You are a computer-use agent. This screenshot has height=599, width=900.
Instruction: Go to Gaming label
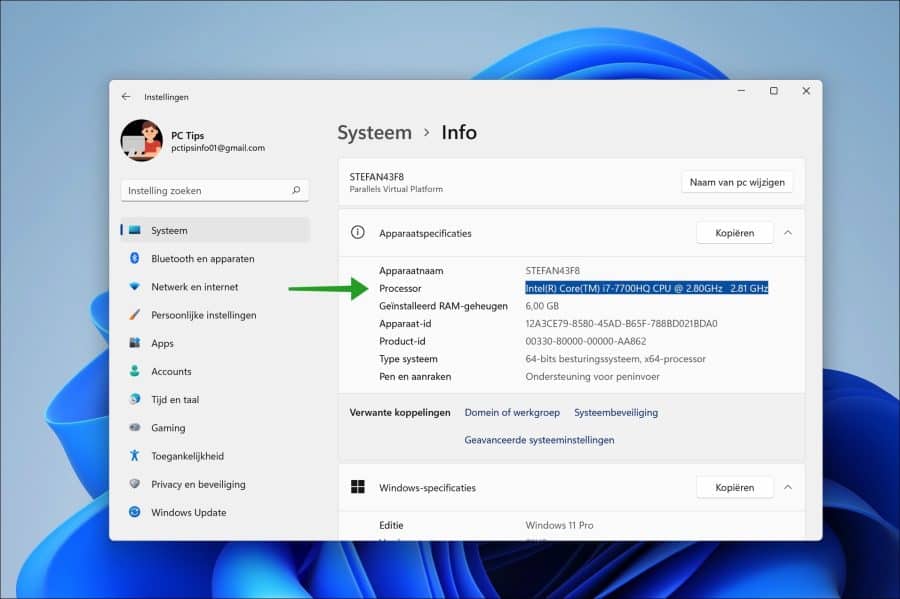coord(168,428)
